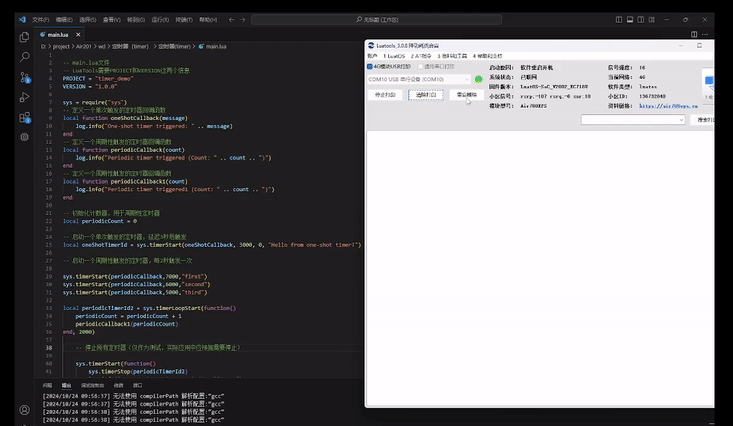The image size is (733, 426).
Task: Open the '1 LuatOS' menu in Luatools
Action: [x=394, y=56]
